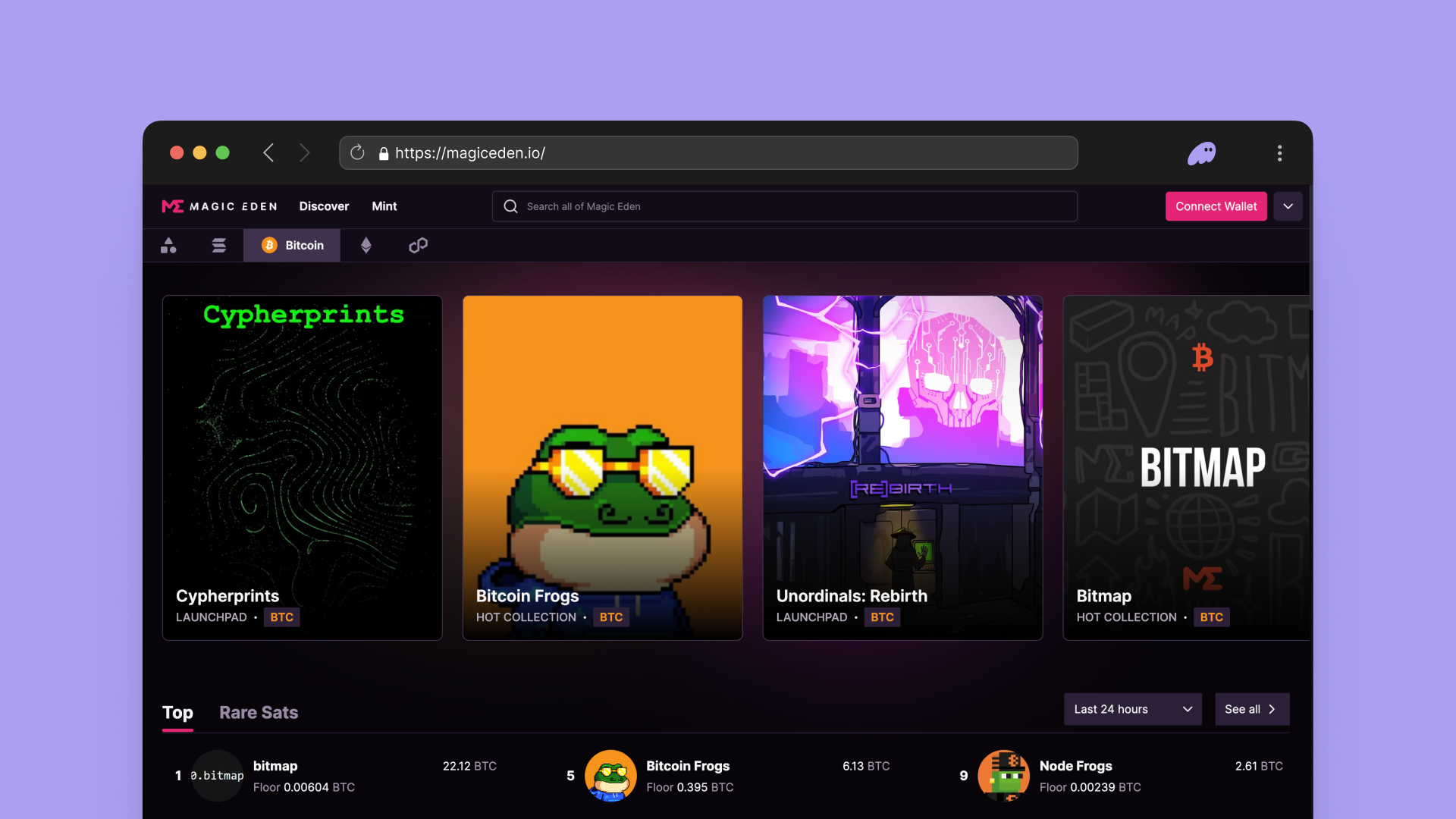Open the browser three-dot menu
1456x819 pixels.
[x=1279, y=153]
